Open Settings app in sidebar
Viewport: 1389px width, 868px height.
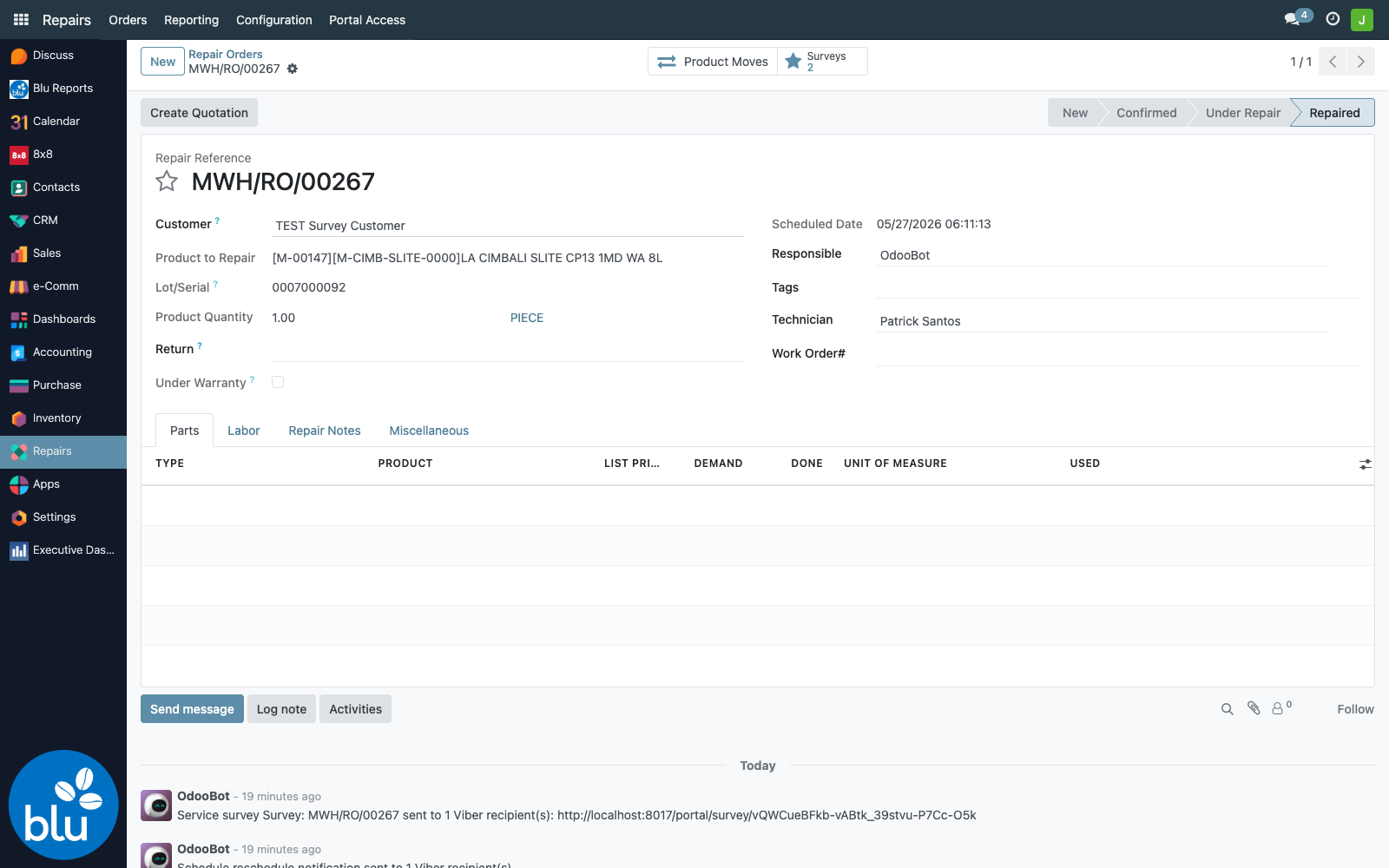(63, 517)
